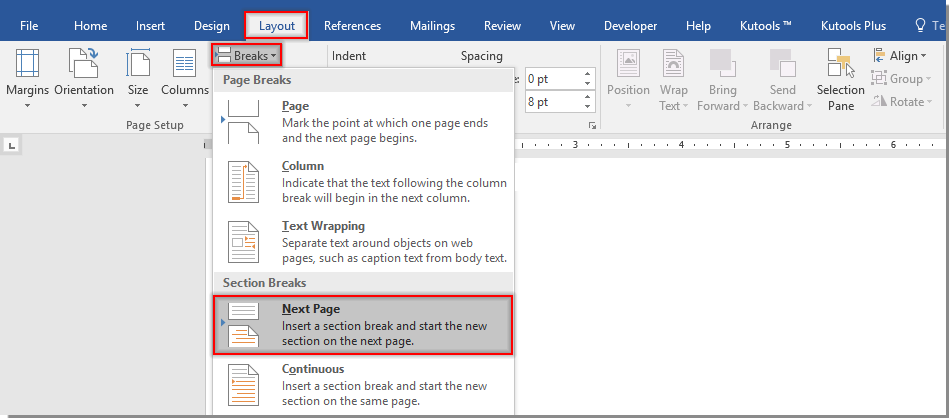Image resolution: width=949 pixels, height=418 pixels.
Task: Open the Paragraph dialog launcher
Action: (x=592, y=126)
